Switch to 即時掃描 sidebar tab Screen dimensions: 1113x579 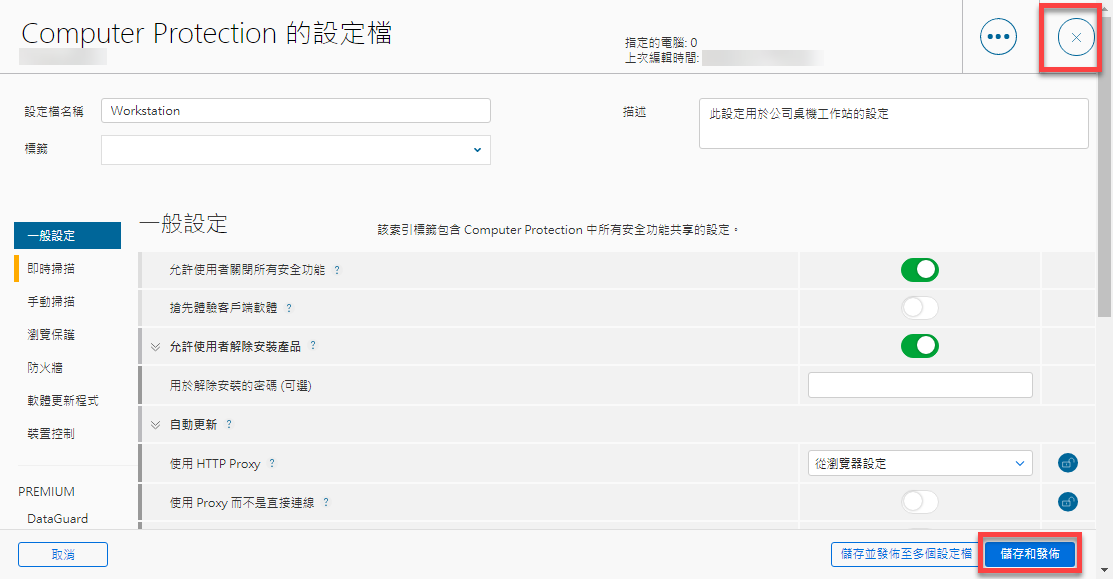[51, 269]
